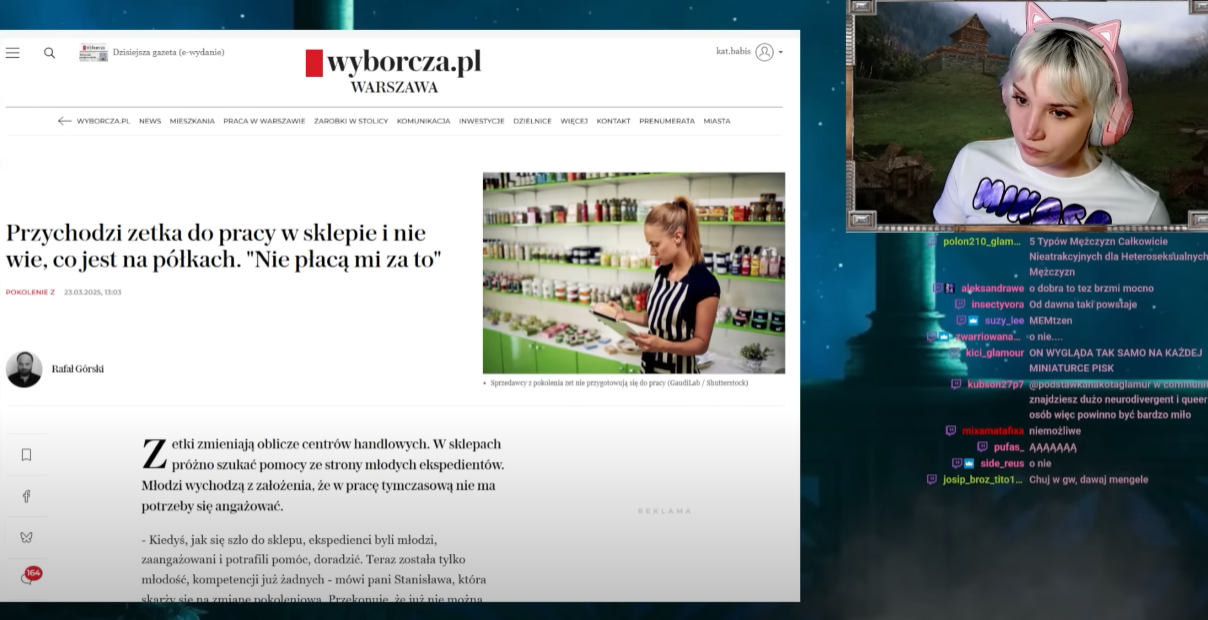Save article with the bookmark icon

26,455
